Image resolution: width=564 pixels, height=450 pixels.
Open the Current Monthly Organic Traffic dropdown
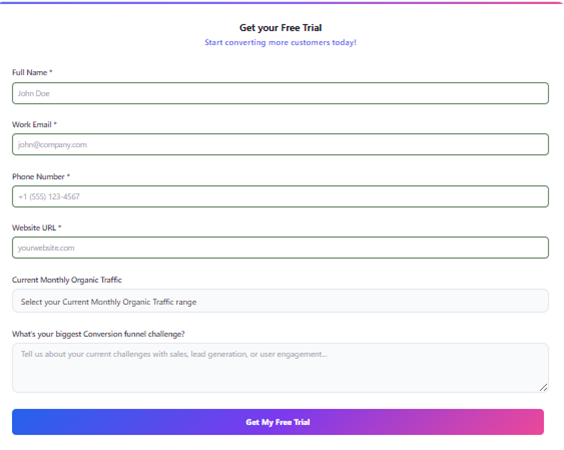coord(280,301)
